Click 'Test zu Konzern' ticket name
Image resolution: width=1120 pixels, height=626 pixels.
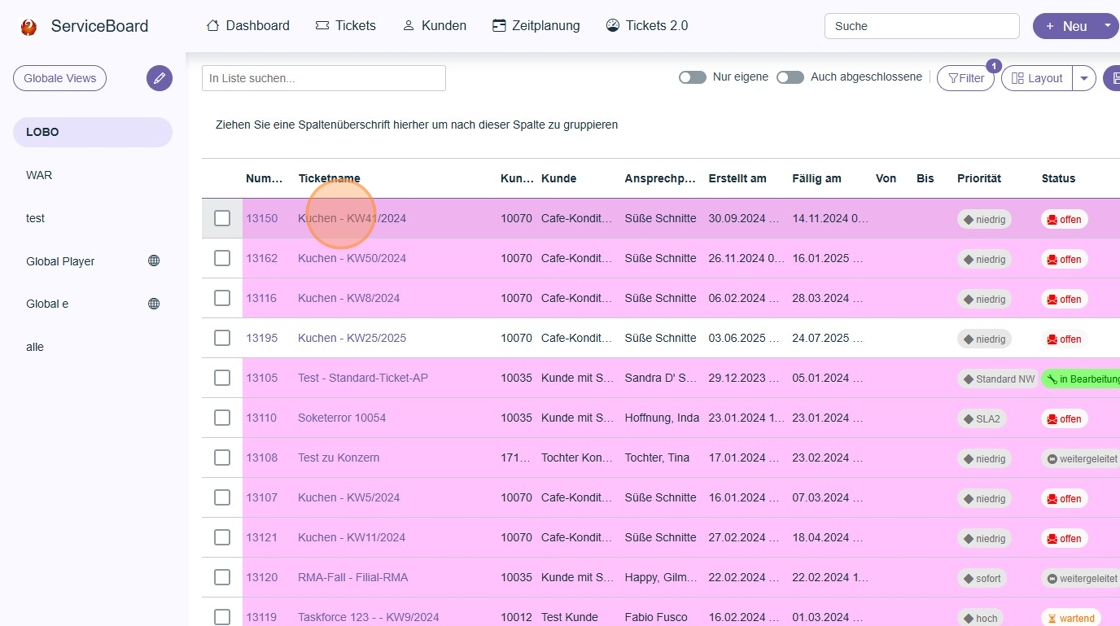pyautogui.click(x=339, y=457)
